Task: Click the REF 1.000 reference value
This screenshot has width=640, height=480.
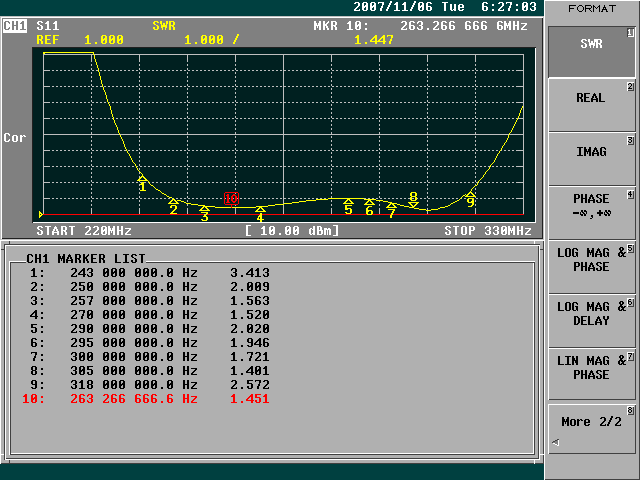Action: point(80,40)
